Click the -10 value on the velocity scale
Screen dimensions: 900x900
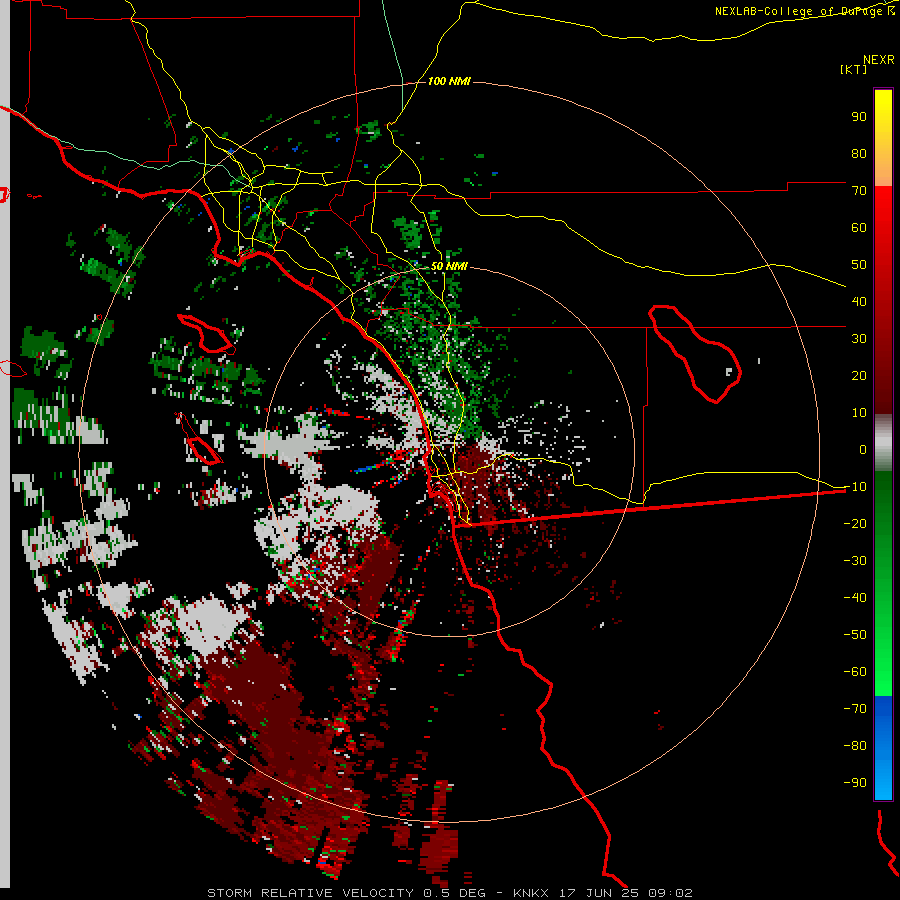(855, 487)
